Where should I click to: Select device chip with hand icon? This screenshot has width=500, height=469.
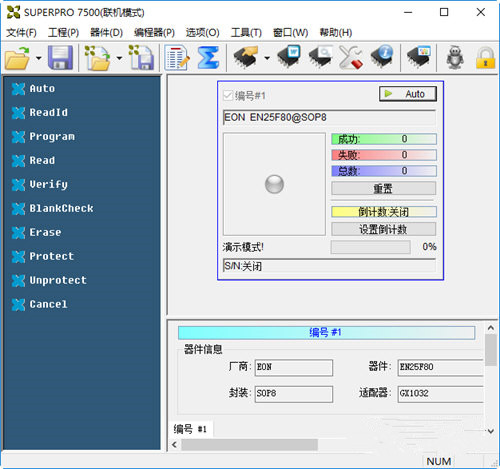tap(246, 57)
